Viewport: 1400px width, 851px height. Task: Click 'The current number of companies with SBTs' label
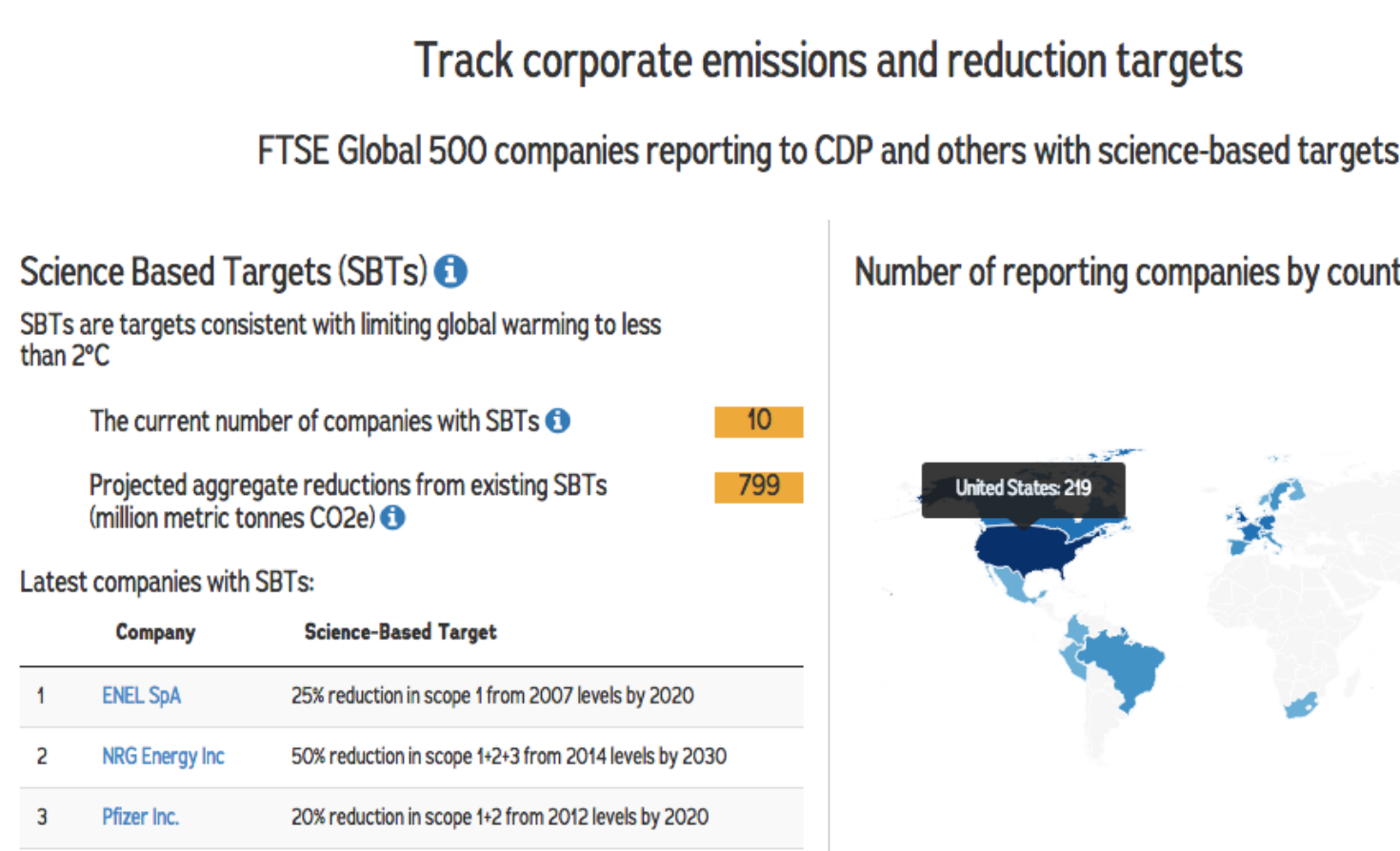[x=314, y=421]
